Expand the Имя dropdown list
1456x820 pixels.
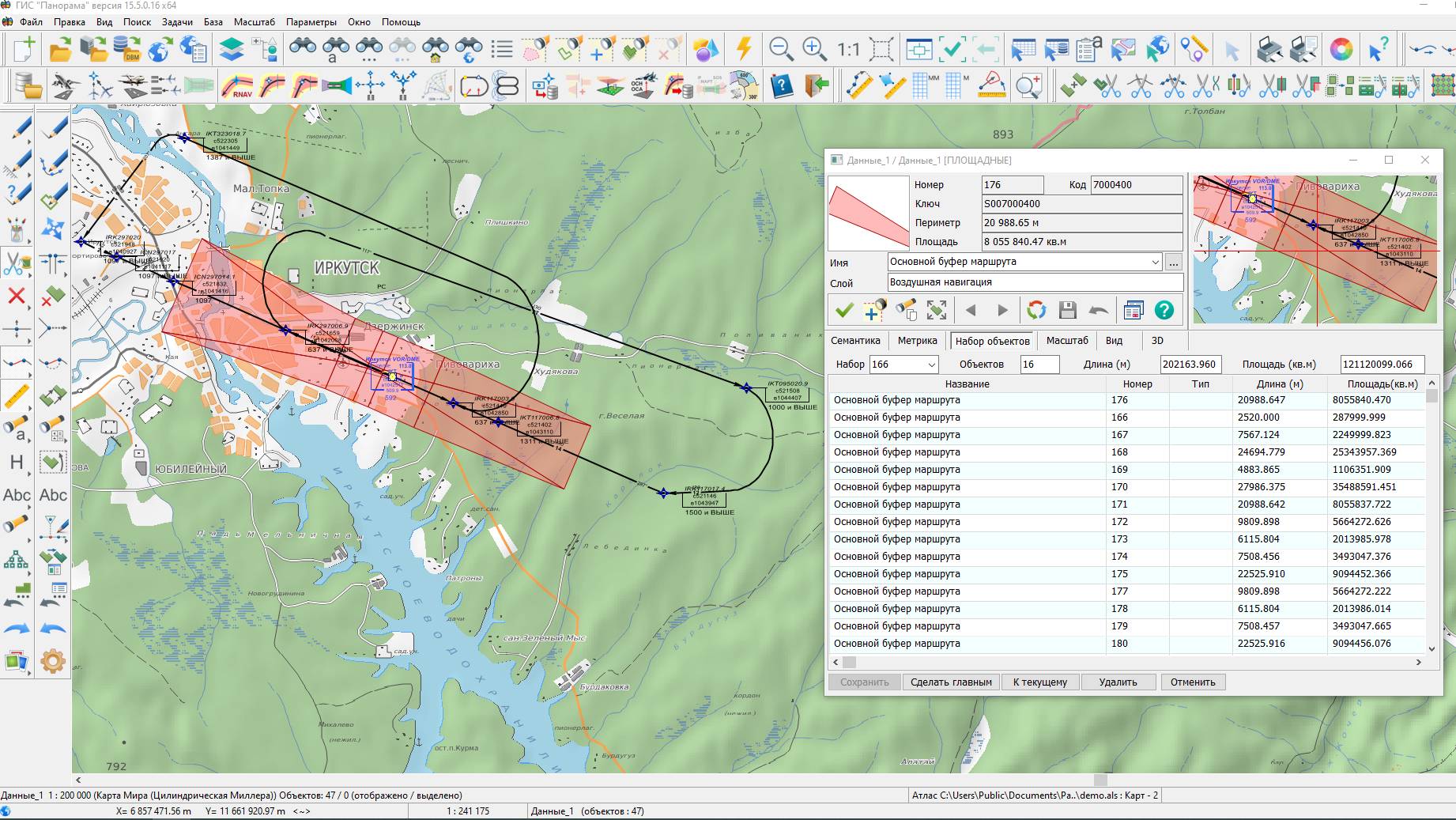point(1155,262)
